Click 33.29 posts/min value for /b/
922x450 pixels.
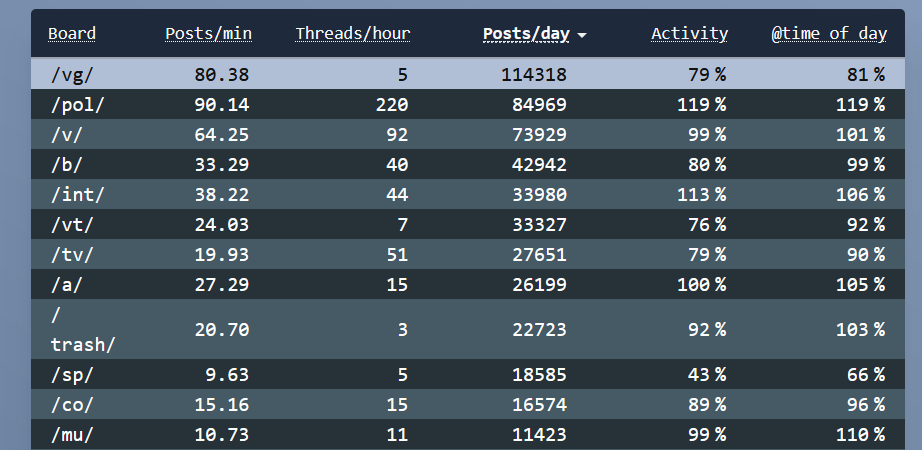click(222, 165)
